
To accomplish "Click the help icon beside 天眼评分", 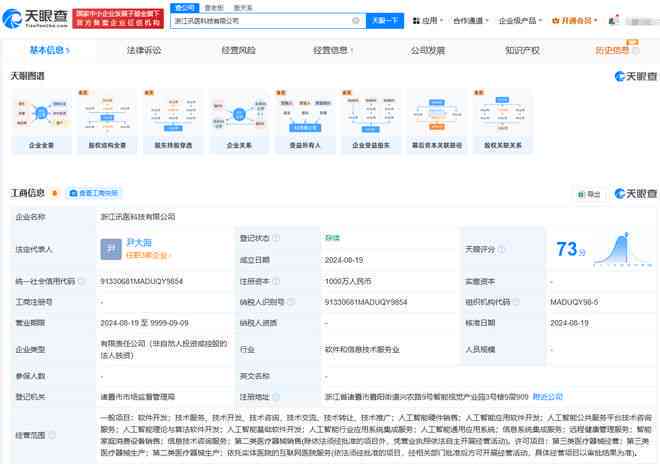I will [501, 249].
